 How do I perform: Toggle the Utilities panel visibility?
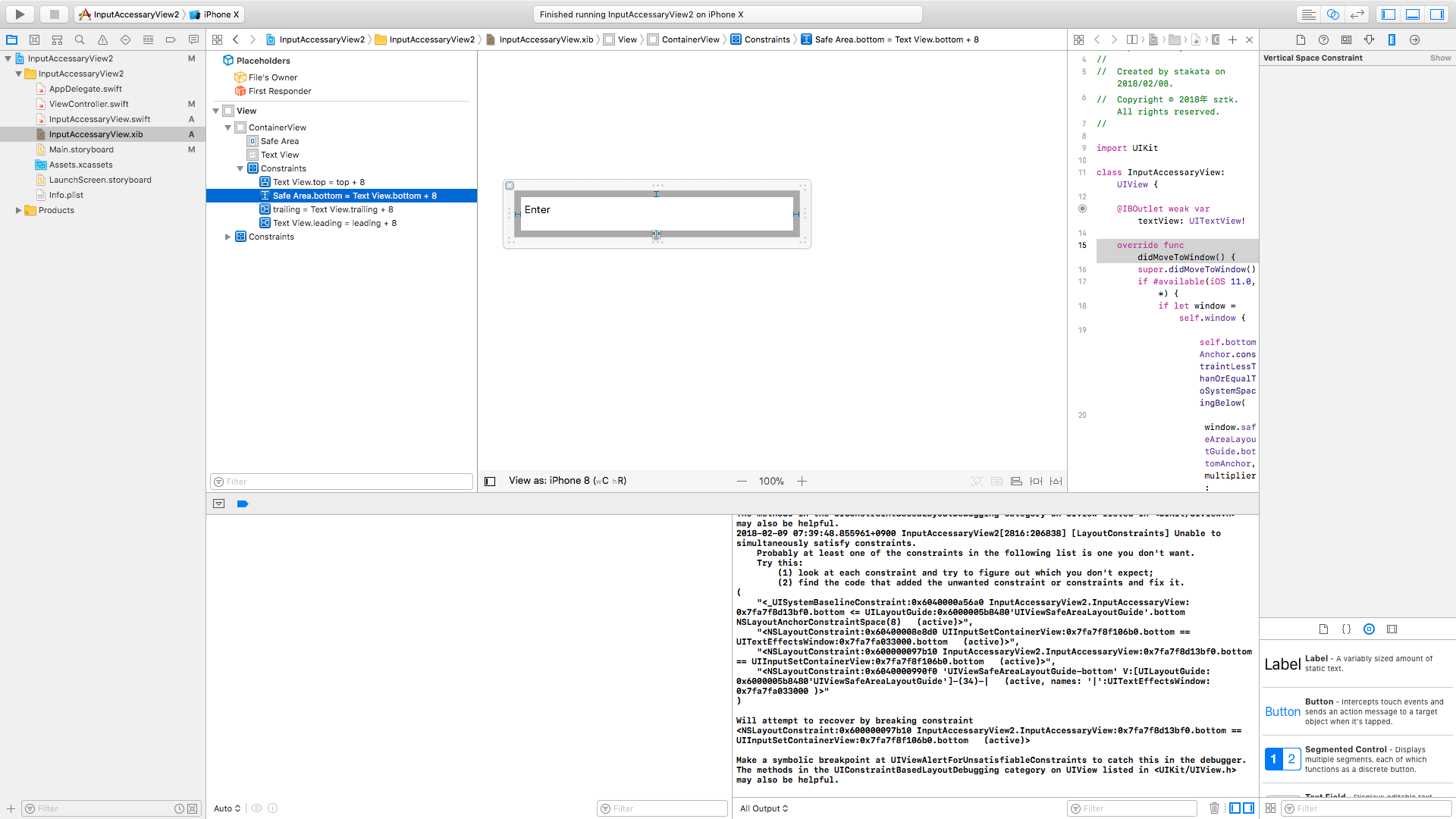click(1437, 14)
